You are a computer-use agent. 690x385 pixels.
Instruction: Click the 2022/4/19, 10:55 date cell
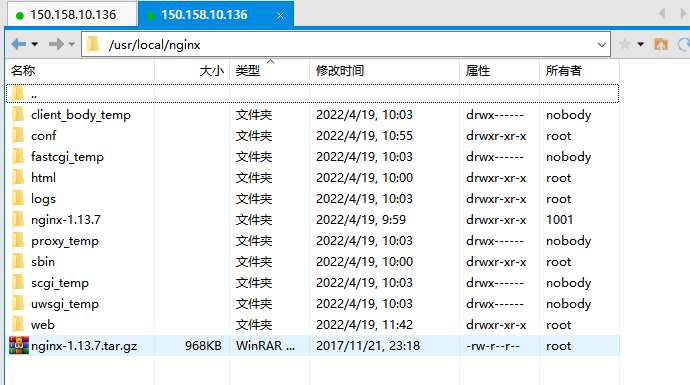pos(364,136)
